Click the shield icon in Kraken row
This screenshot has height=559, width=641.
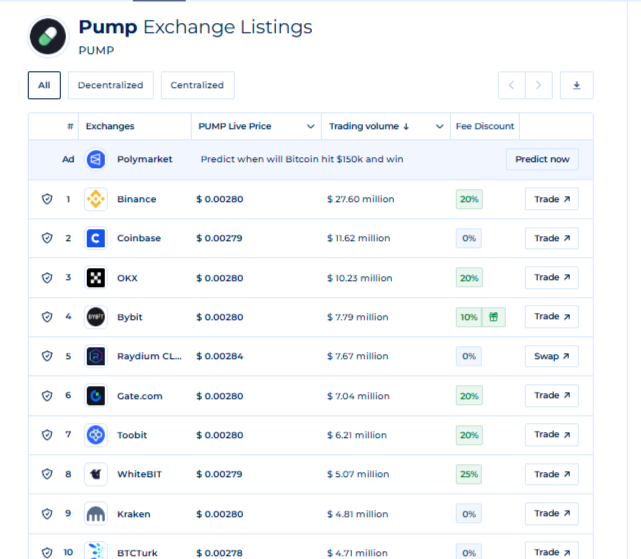[47, 514]
